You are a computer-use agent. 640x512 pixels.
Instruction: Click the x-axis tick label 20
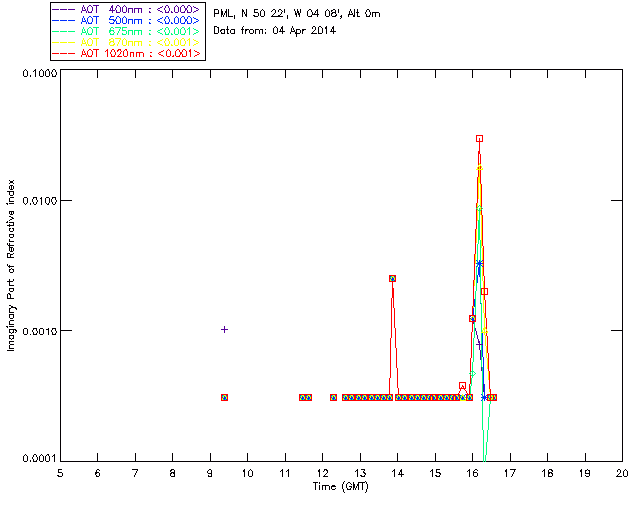point(622,473)
